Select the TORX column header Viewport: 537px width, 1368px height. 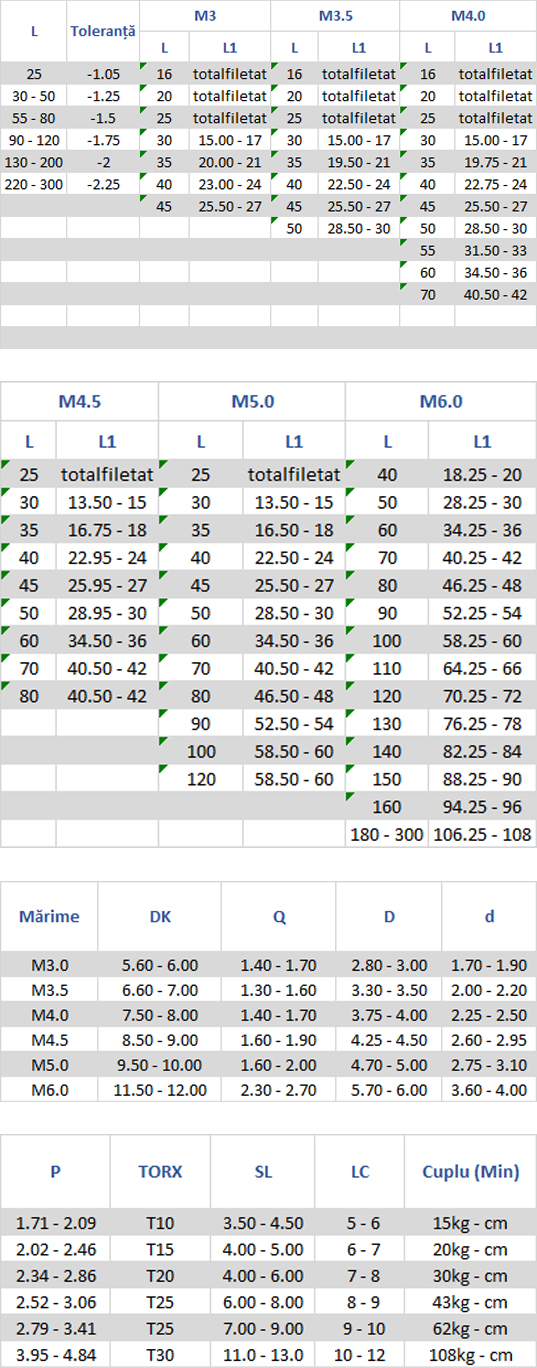pos(160,1171)
